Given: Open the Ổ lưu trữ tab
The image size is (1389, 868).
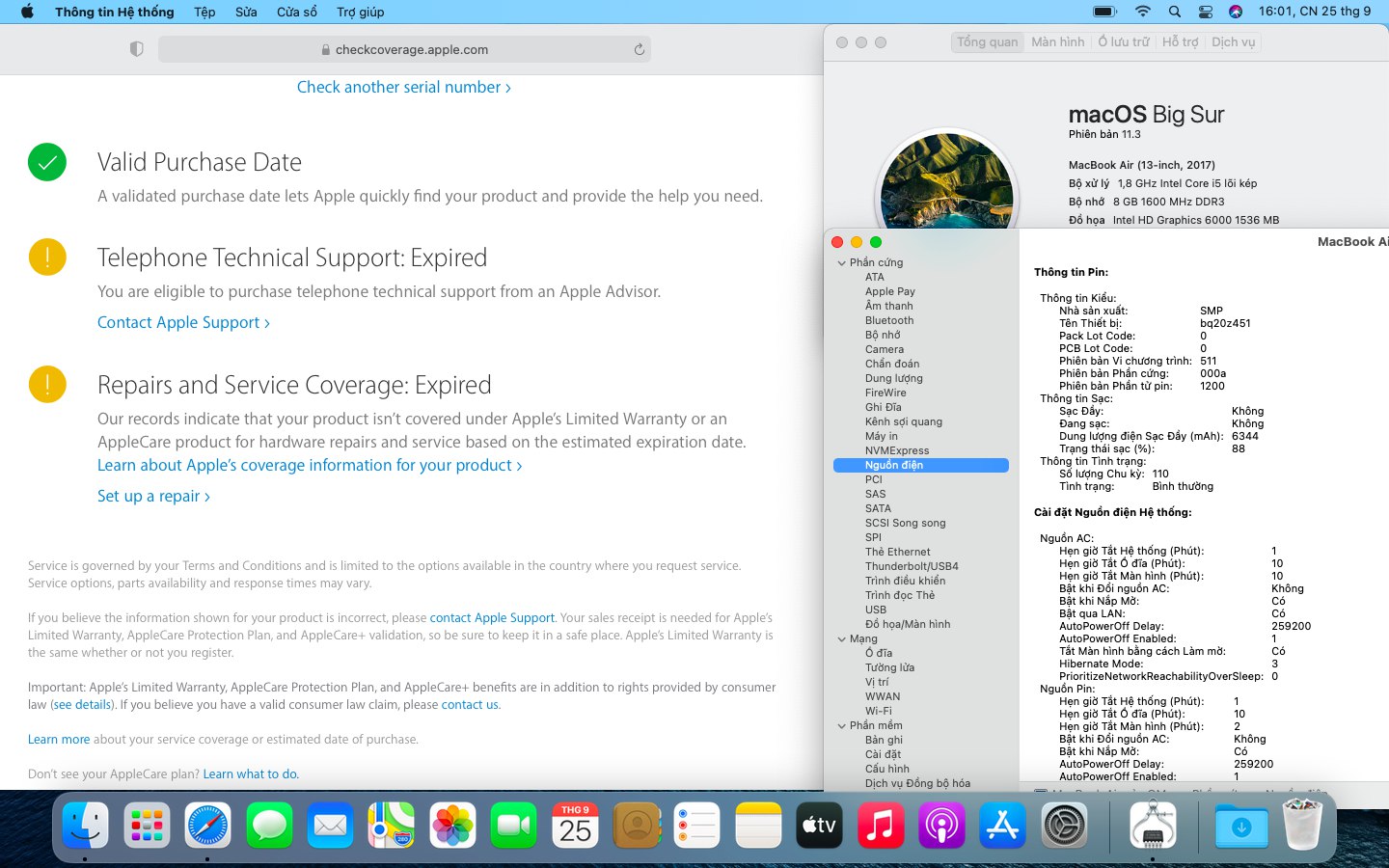Looking at the screenshot, I should point(1124,42).
